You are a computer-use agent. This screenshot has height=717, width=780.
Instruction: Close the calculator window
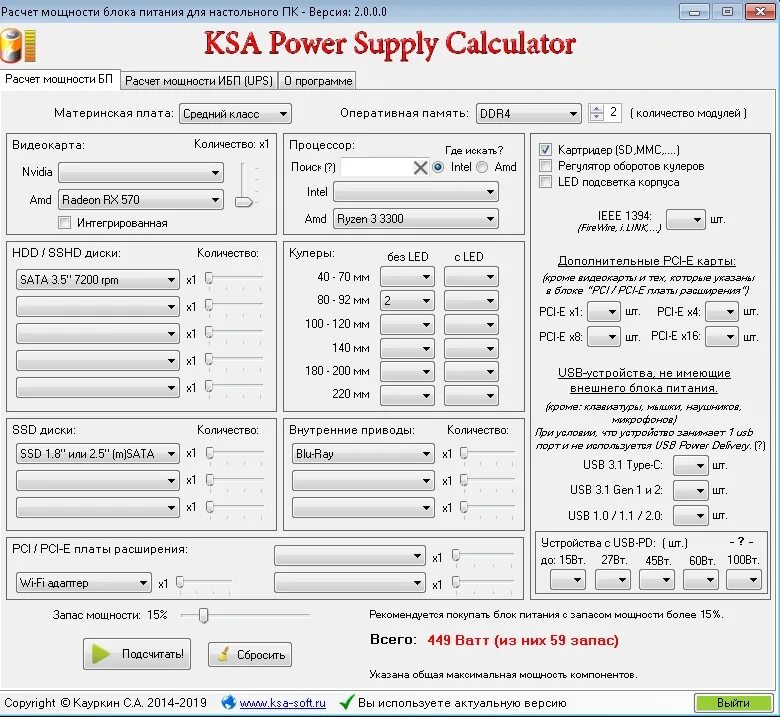click(761, 11)
